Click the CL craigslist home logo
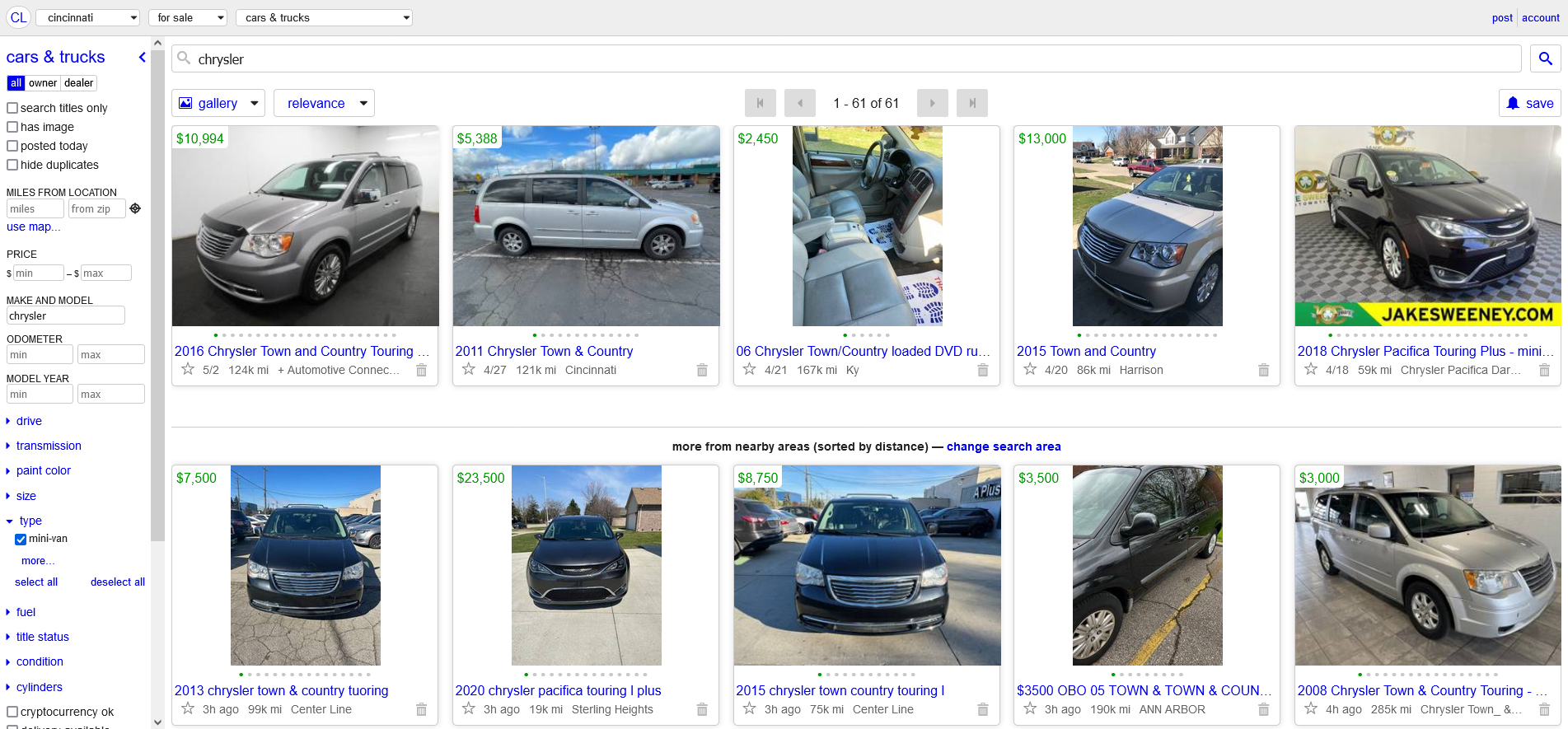 18,17
